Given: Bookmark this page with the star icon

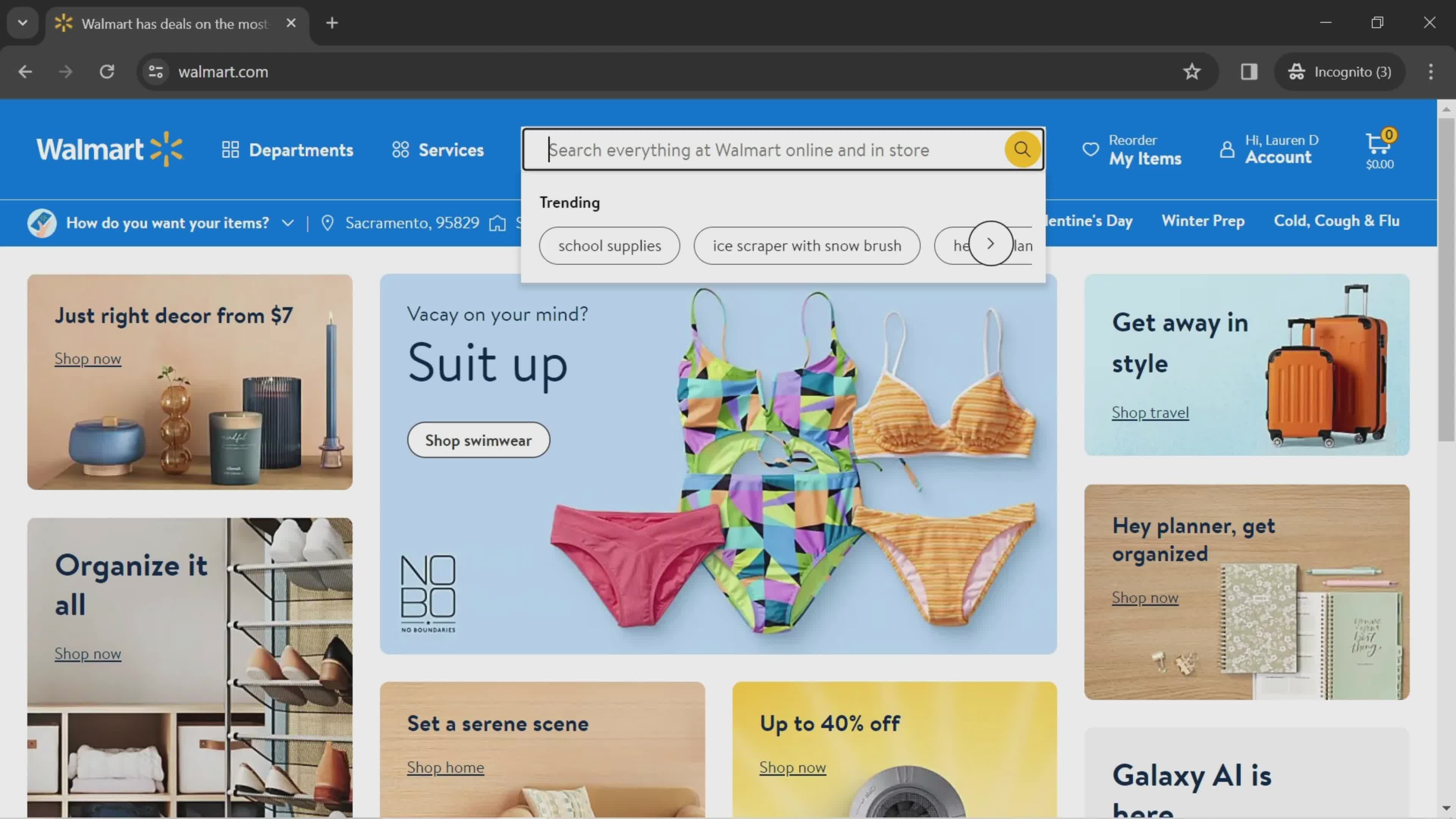Looking at the screenshot, I should click(x=1191, y=72).
